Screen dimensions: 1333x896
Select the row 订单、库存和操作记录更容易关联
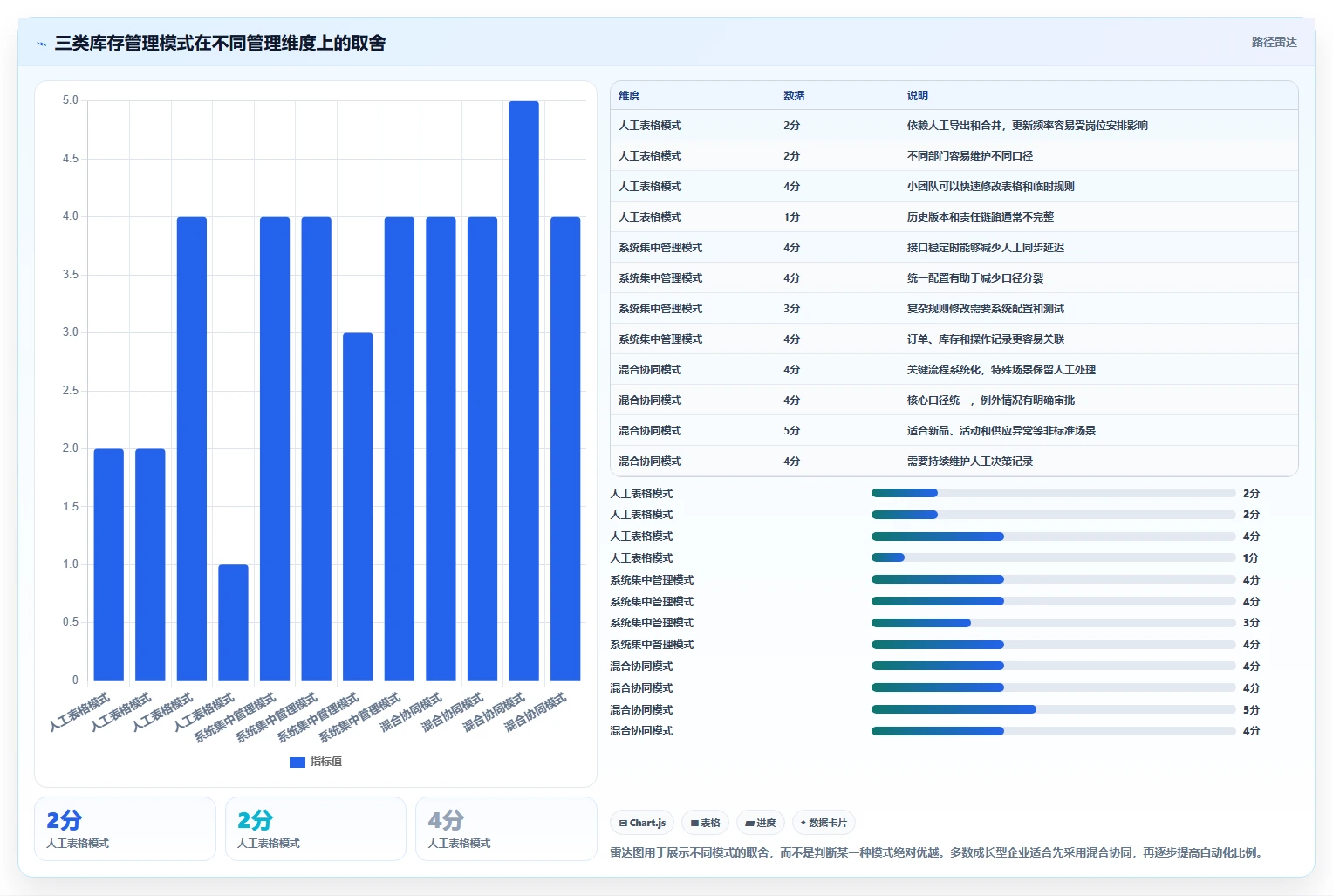point(954,339)
